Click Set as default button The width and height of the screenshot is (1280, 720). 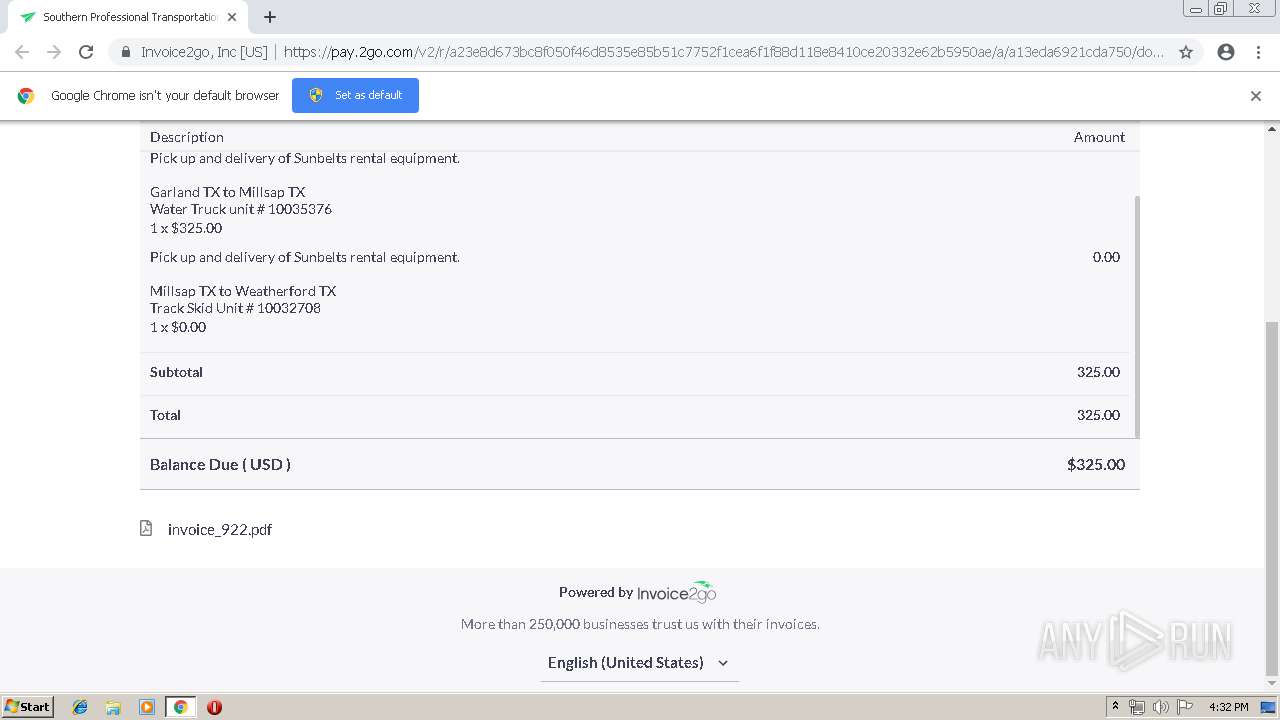355,95
